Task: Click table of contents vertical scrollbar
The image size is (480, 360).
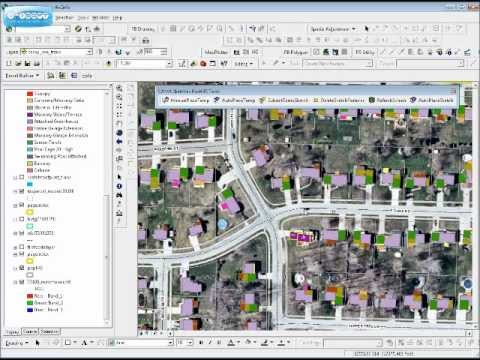Action: (107, 207)
